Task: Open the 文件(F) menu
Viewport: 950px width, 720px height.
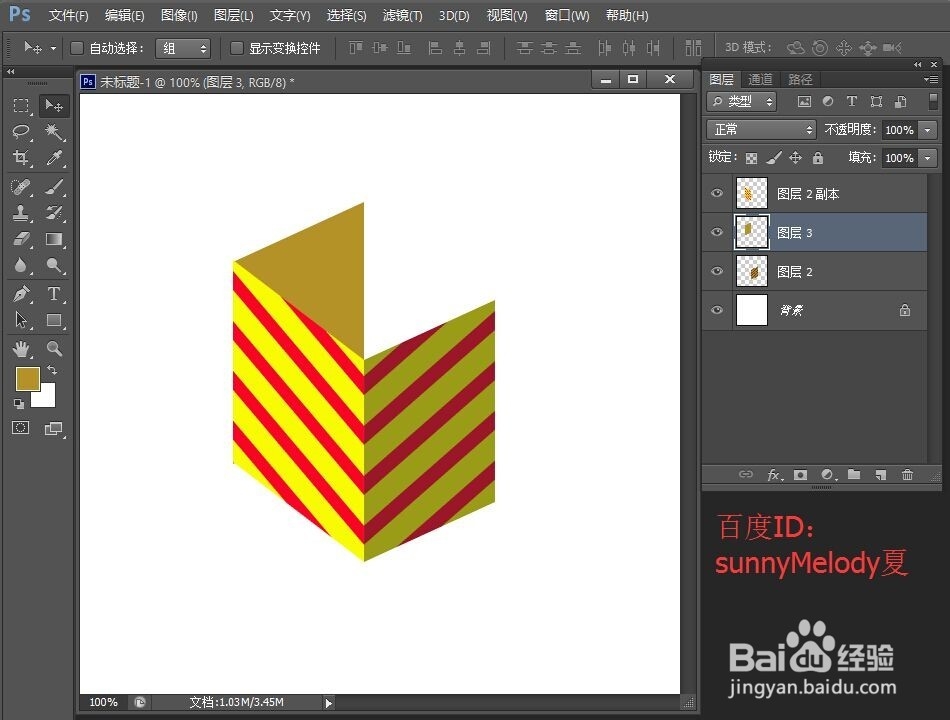Action: pos(68,15)
